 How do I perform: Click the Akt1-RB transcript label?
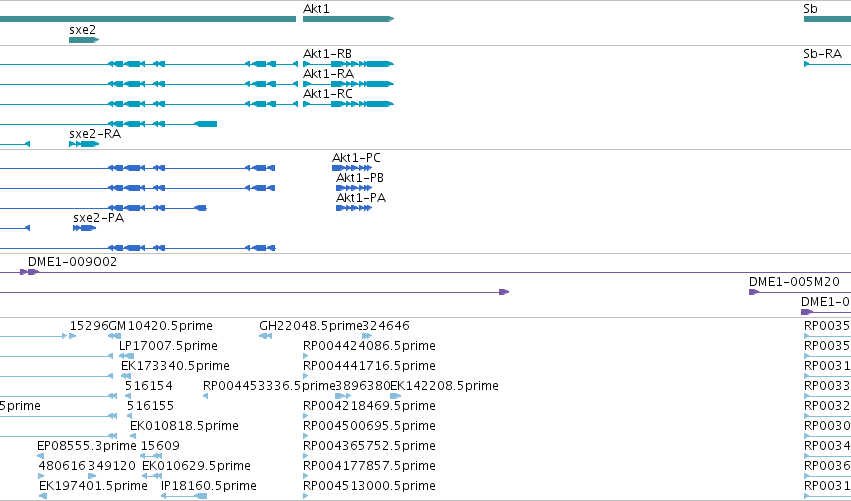[327, 54]
